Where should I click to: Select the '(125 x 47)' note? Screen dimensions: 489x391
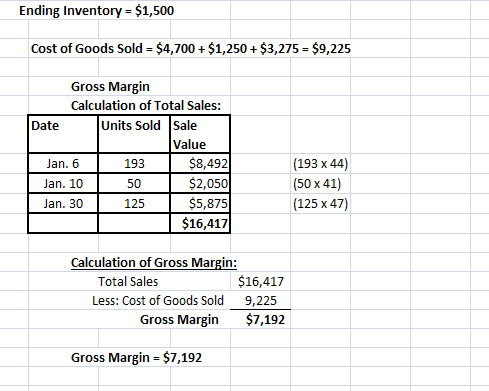320,204
